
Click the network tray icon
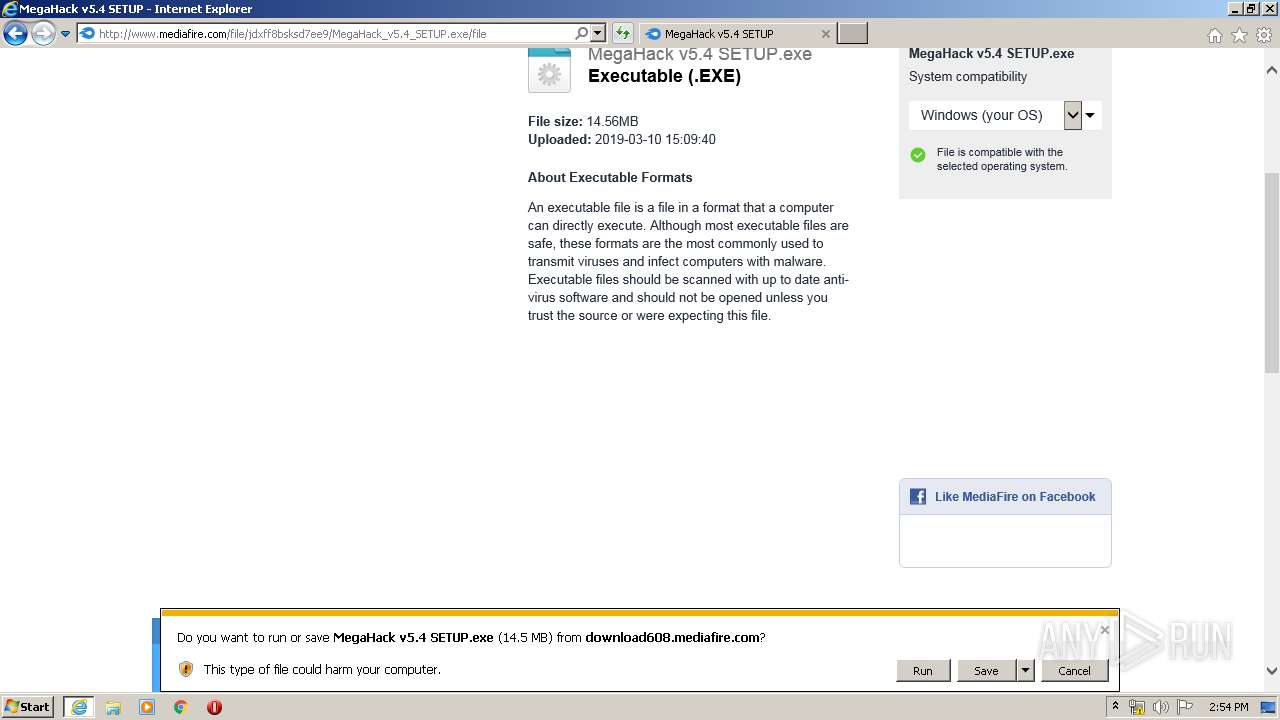1137,707
